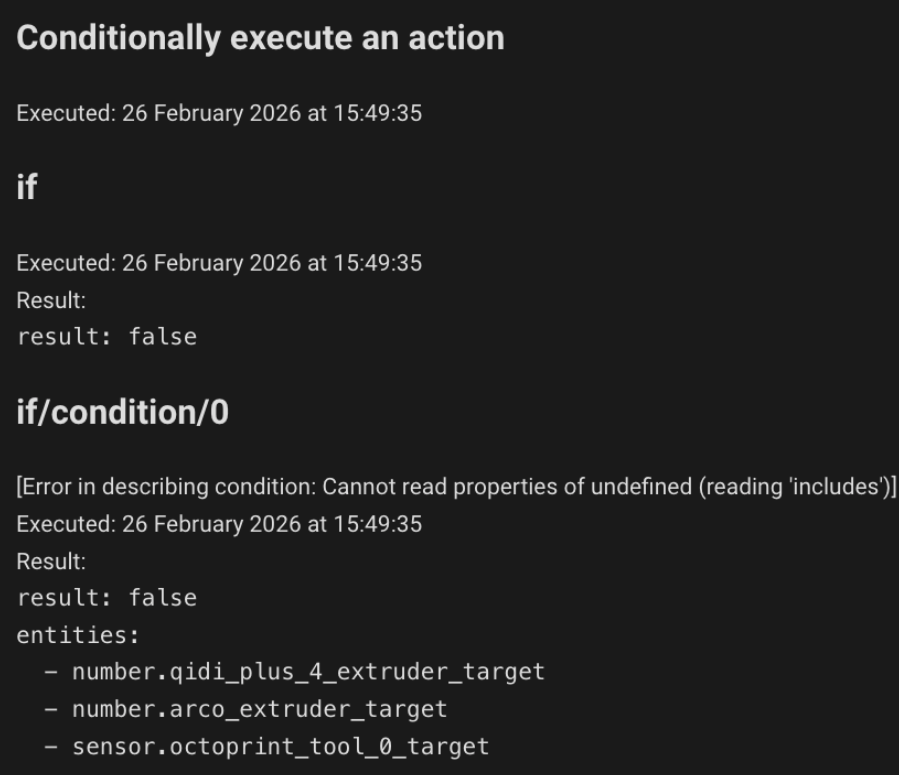Select entity sensor.octoprint_tool_0_target

[280, 746]
